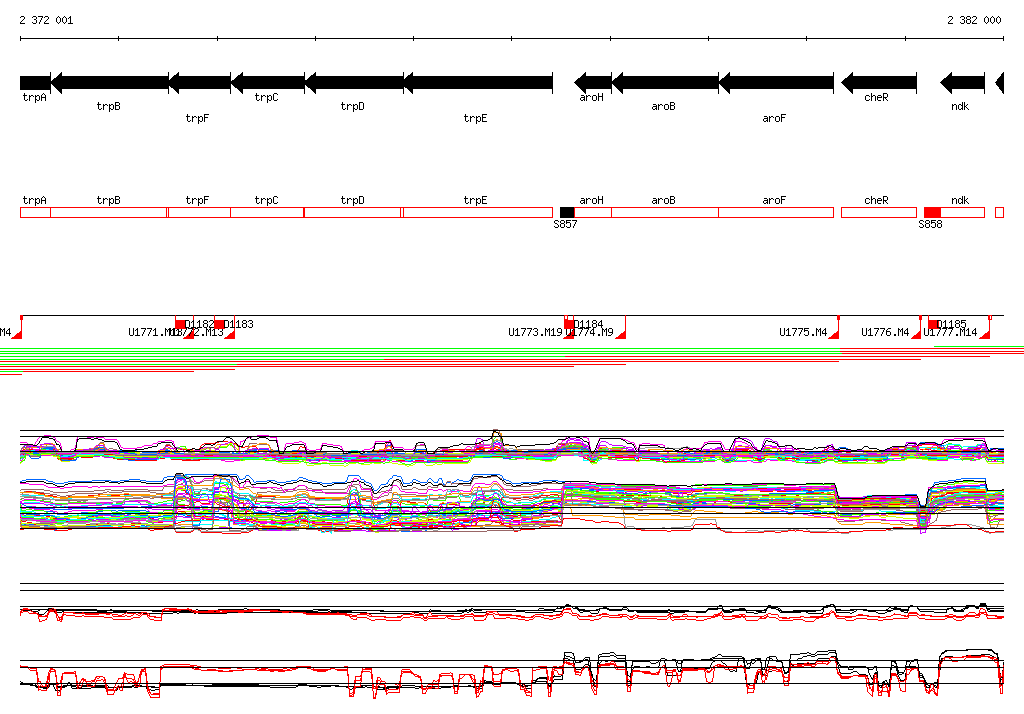Select the red-outlined cheR box

879,212
